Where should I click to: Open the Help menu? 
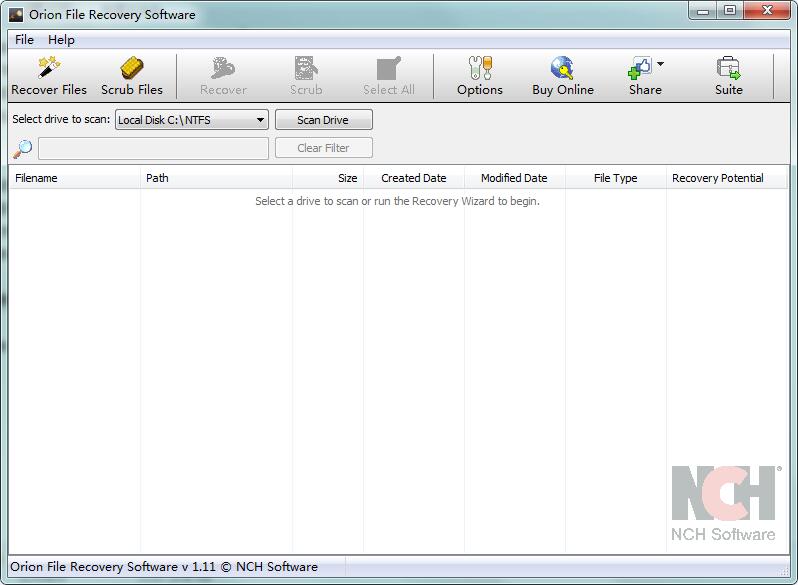click(61, 40)
